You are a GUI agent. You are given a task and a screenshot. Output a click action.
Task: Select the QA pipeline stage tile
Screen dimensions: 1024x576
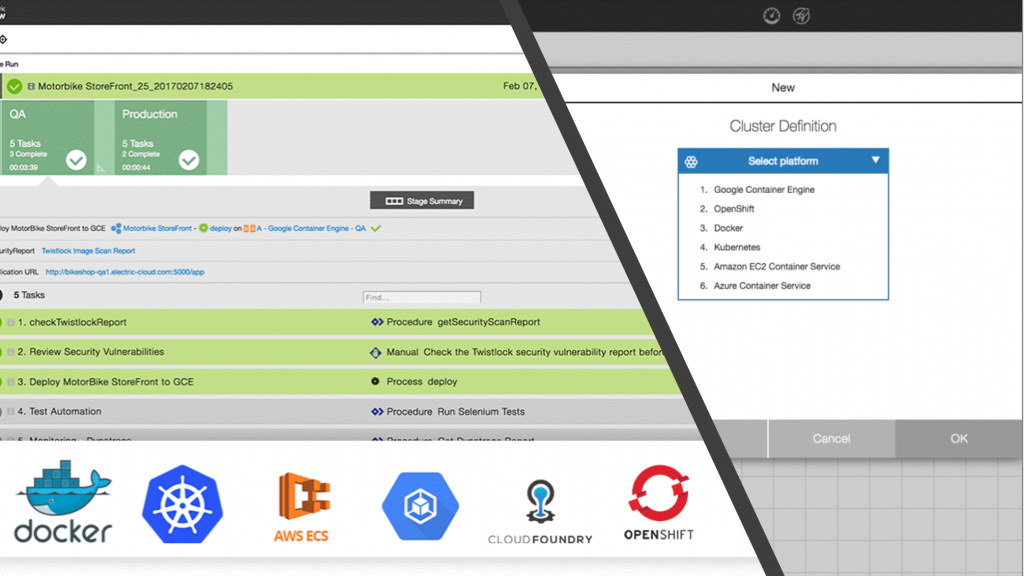click(48, 137)
